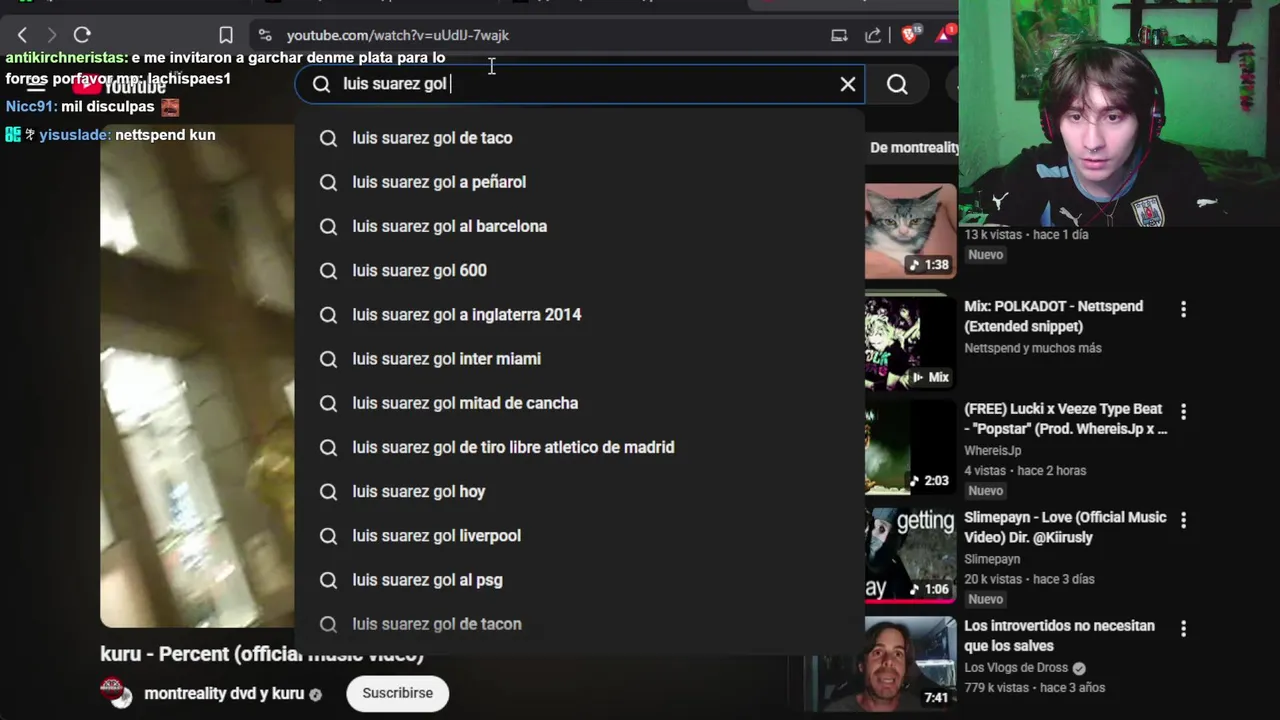Go forward in browser history

(x=52, y=35)
